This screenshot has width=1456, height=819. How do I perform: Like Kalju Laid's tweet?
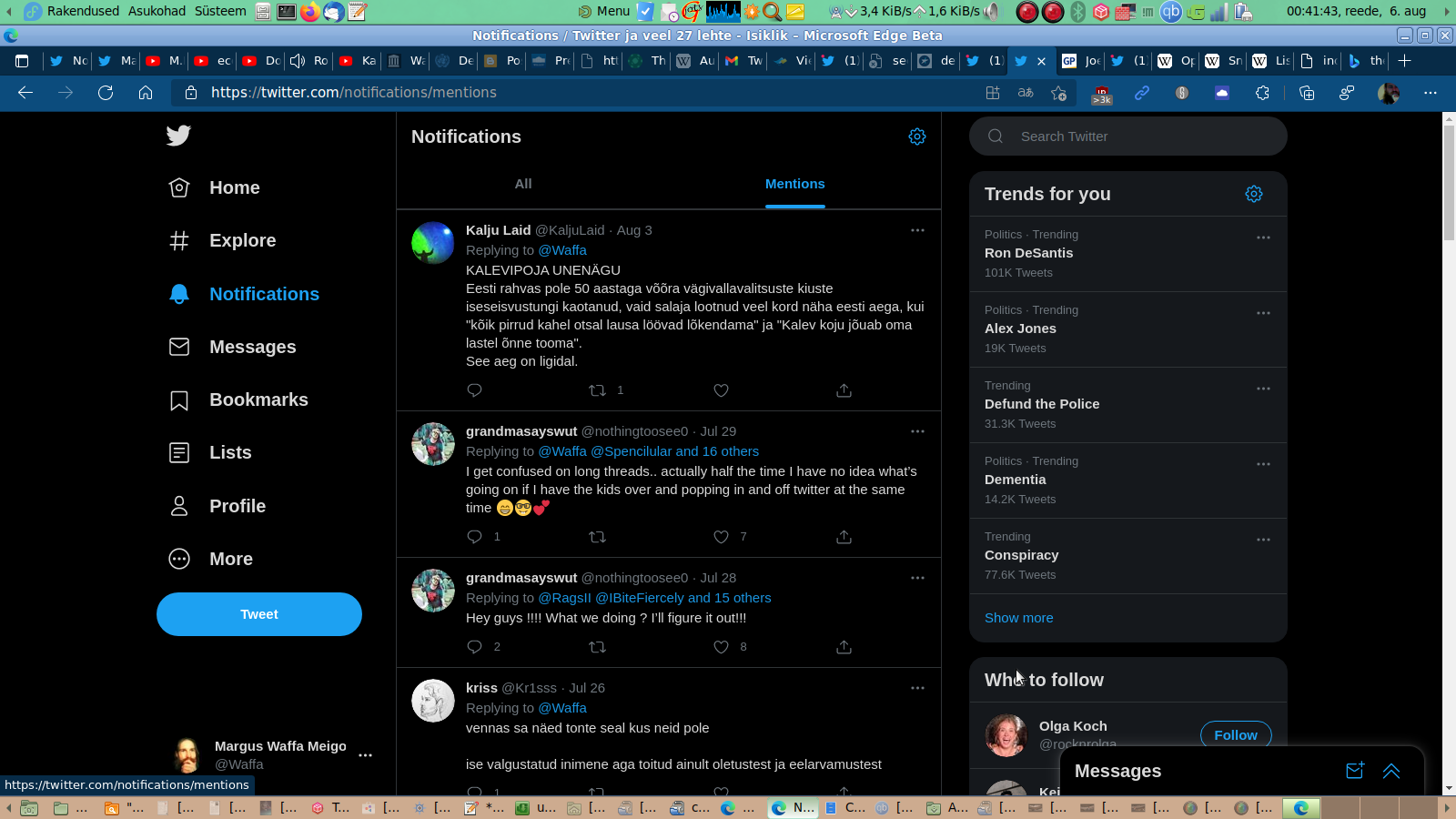click(721, 390)
